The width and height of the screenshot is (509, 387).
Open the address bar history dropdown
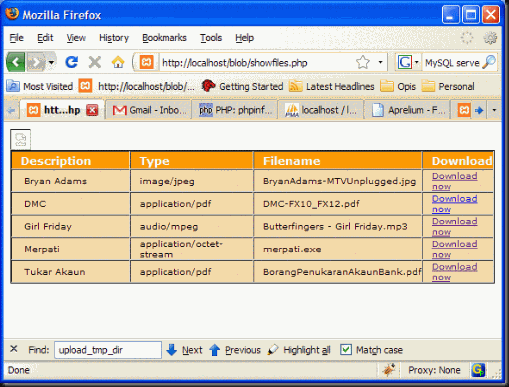(x=380, y=62)
